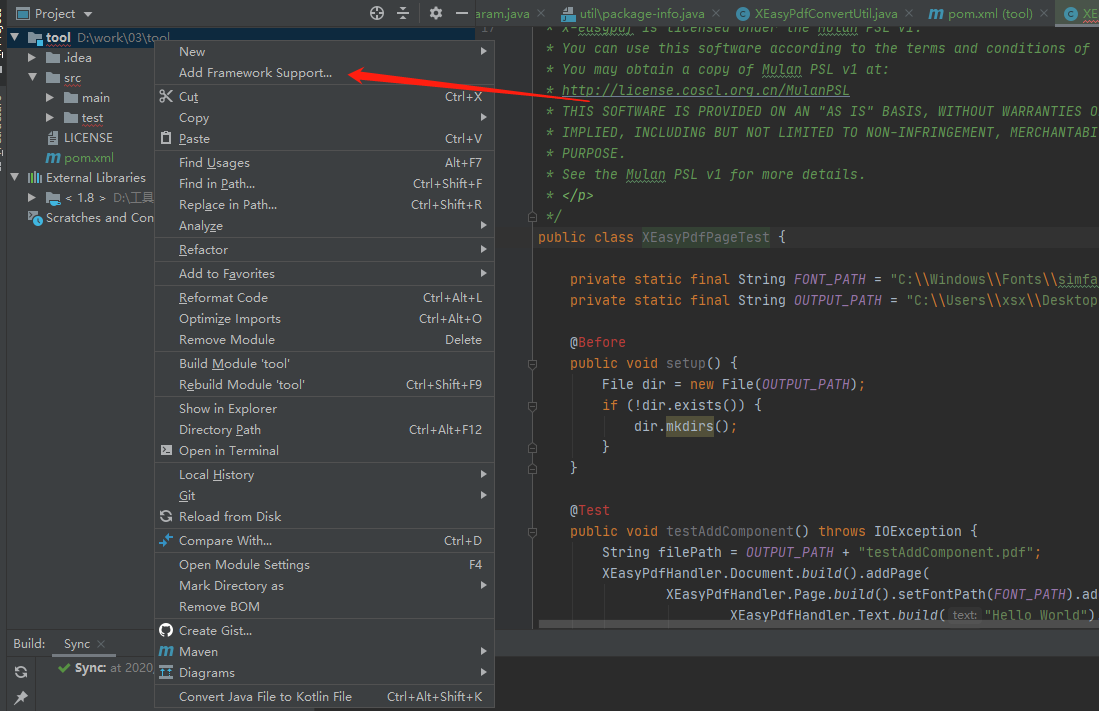Close the XEasyPdfConvertUtil.java tab
The width and height of the screenshot is (1099, 711).
pyautogui.click(x=909, y=13)
